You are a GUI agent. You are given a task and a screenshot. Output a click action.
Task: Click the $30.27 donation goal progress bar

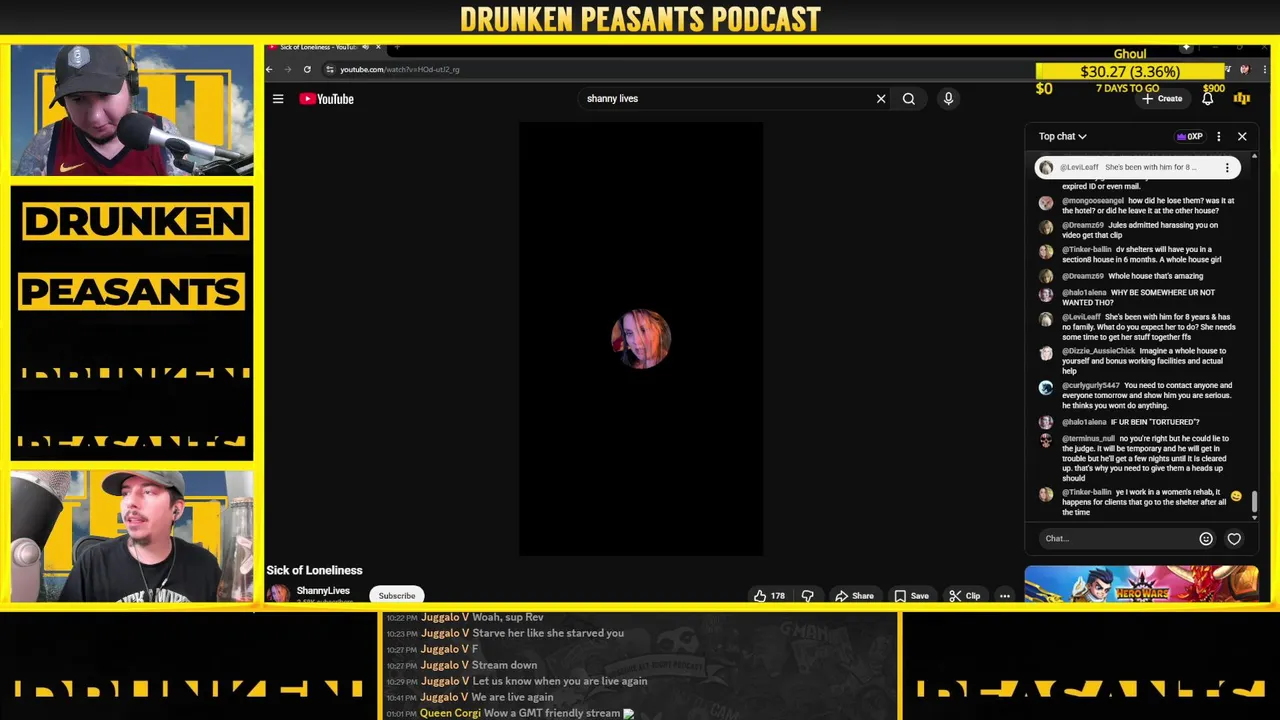coord(1130,71)
